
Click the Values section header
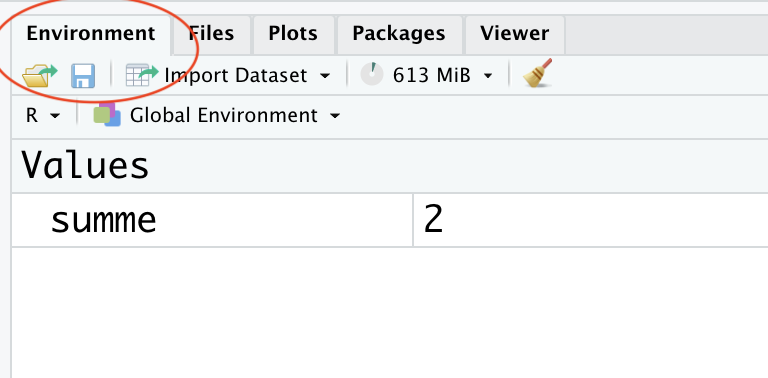click(85, 165)
